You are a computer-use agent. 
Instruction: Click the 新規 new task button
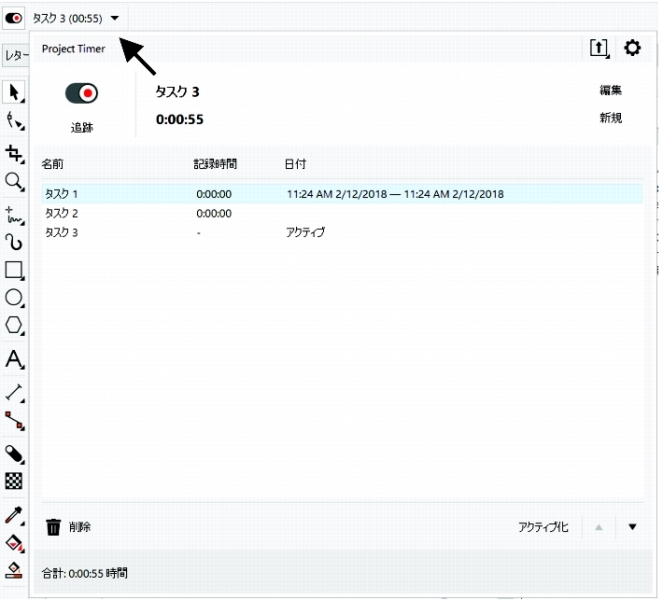610,118
